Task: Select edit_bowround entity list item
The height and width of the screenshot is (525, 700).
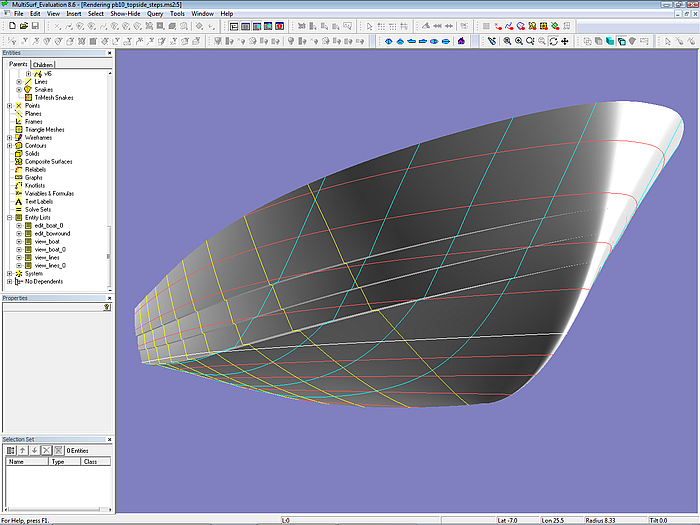Action: 50,233
